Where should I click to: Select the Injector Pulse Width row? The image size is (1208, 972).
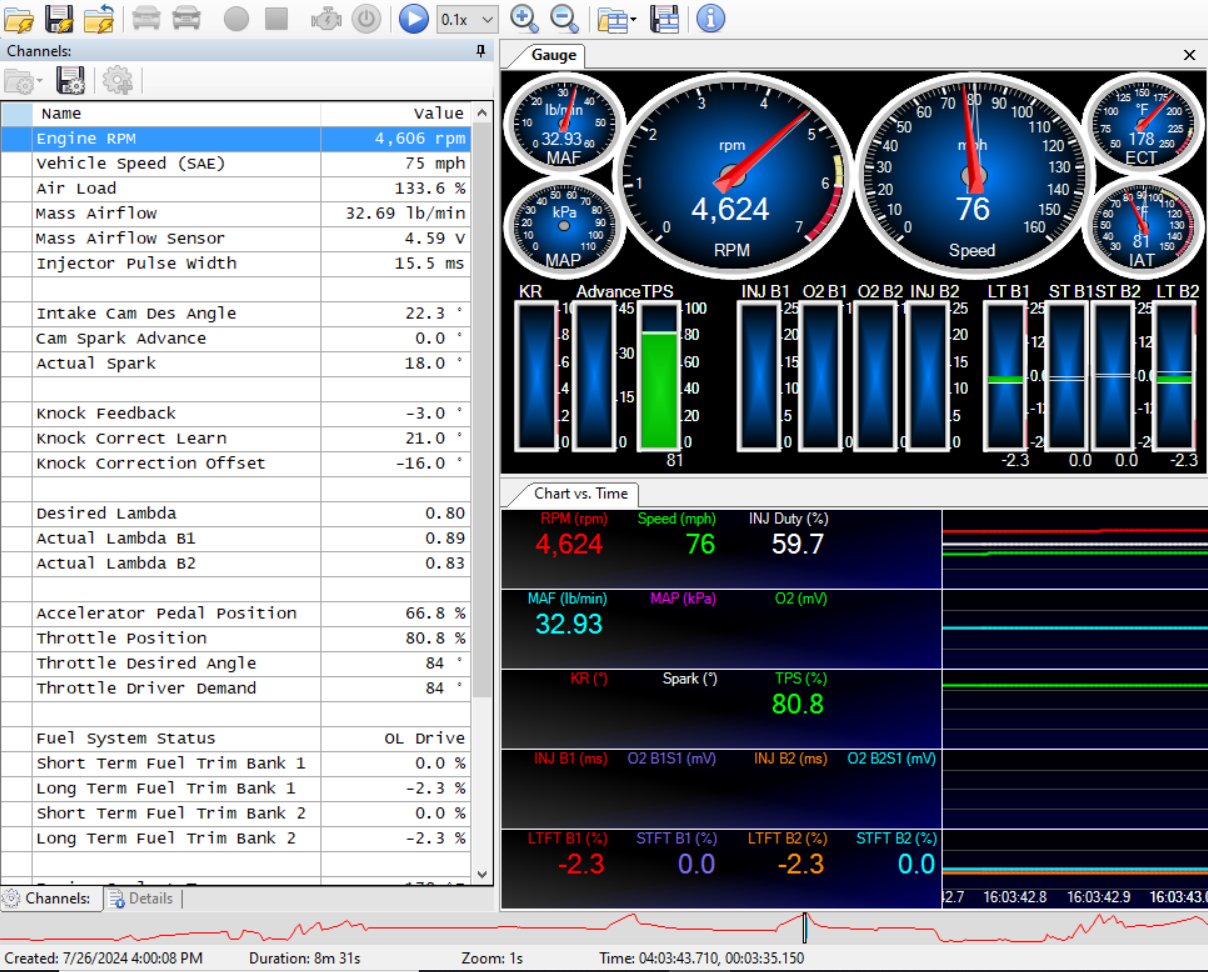point(236,264)
